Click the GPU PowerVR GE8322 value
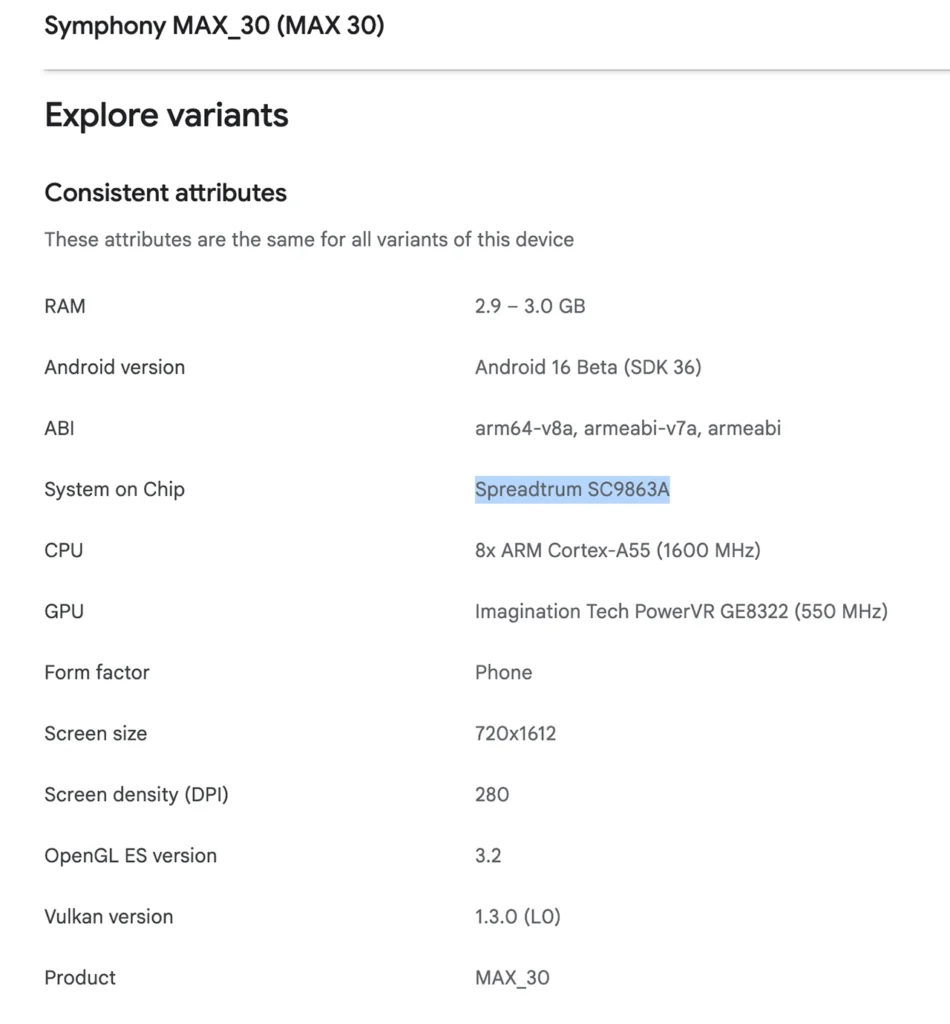950x1024 pixels. [x=681, y=611]
